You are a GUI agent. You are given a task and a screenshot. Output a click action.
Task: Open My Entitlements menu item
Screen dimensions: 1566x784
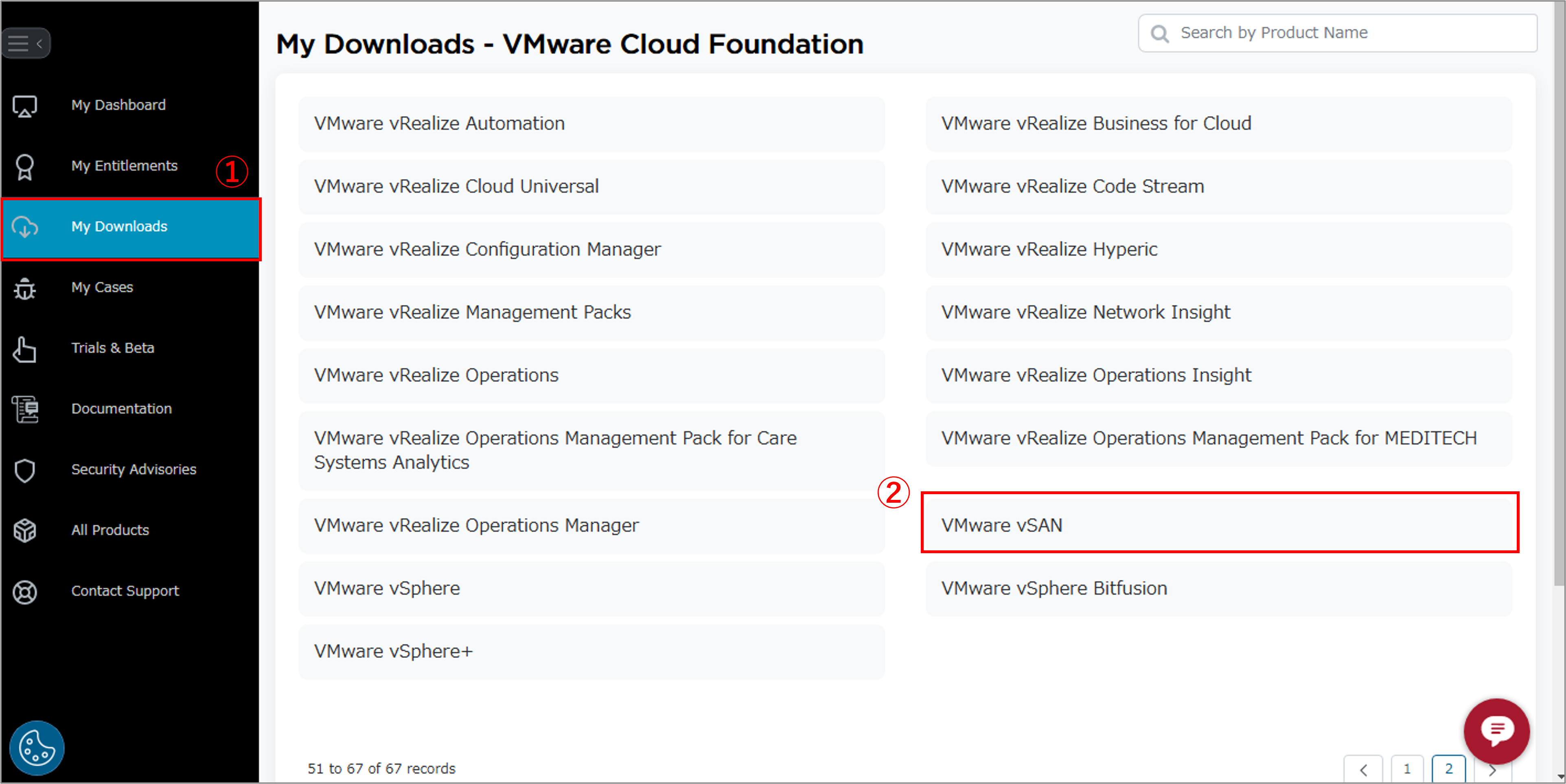(x=130, y=166)
